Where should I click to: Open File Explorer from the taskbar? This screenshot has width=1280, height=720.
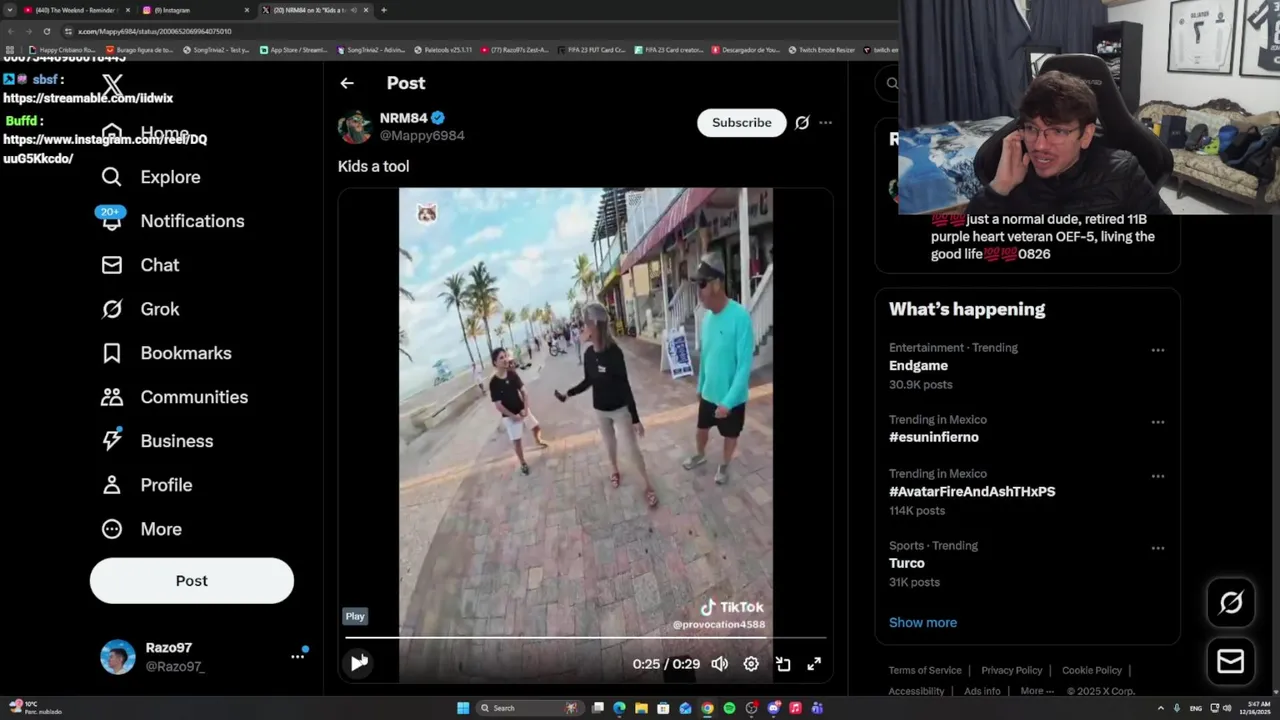[641, 708]
